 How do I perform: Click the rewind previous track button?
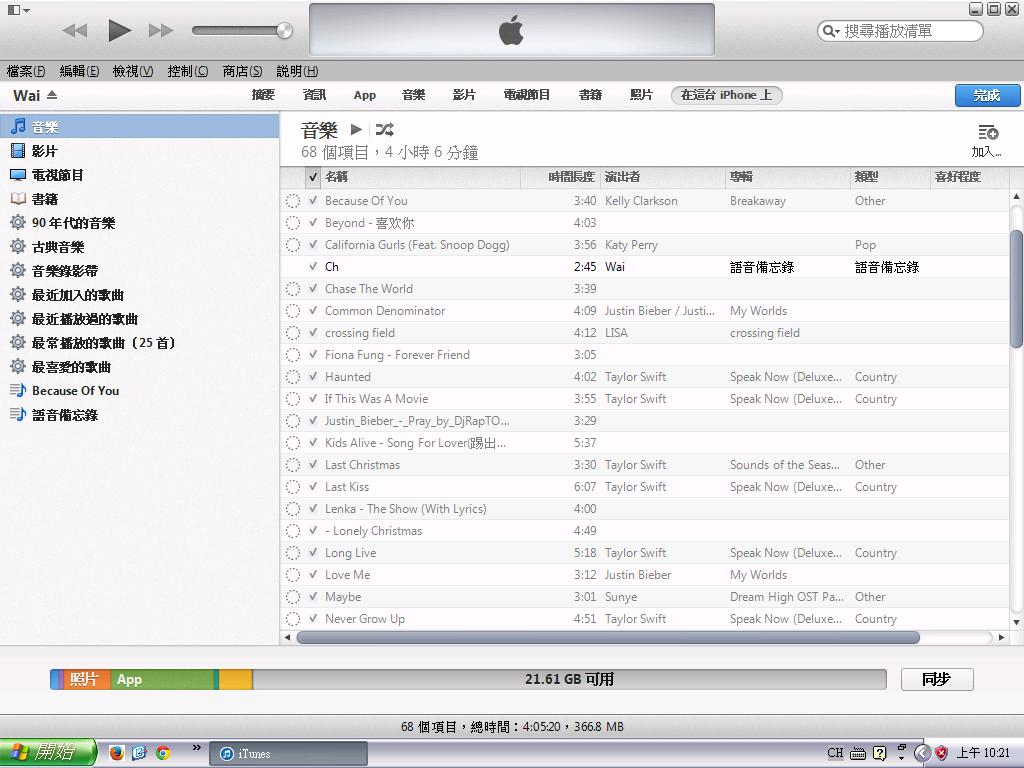point(75,31)
